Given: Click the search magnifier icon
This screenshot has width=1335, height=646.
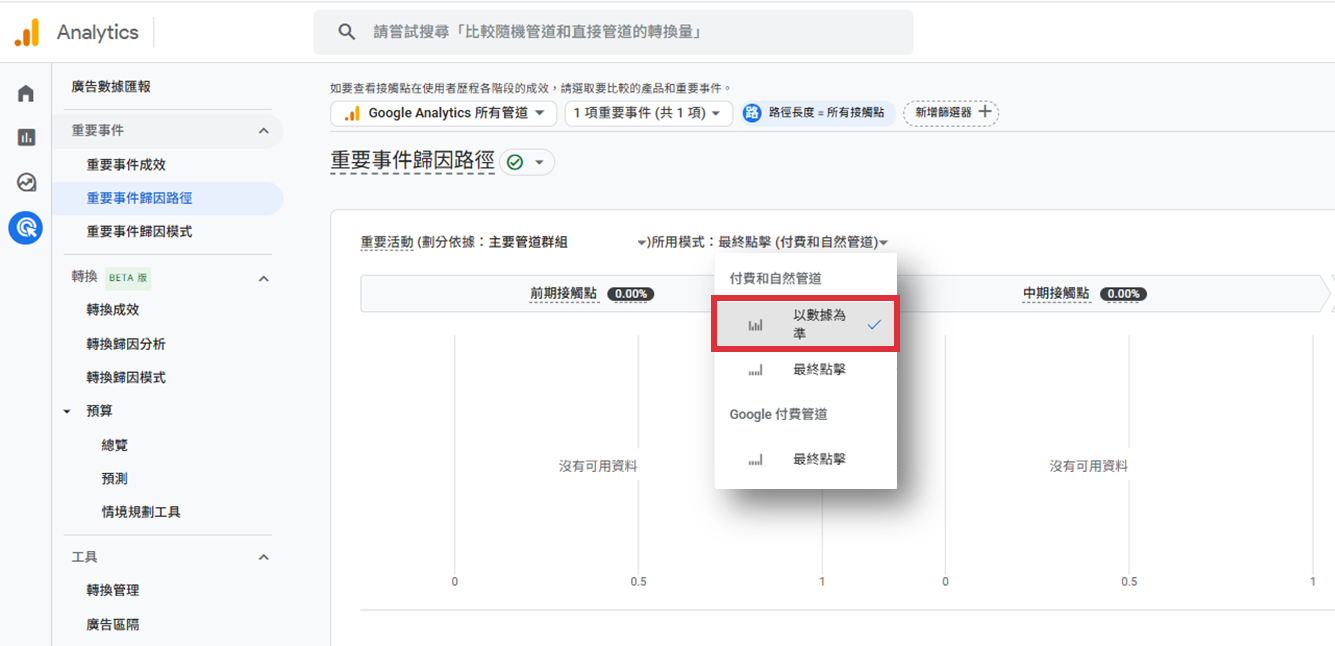Looking at the screenshot, I should [x=347, y=33].
